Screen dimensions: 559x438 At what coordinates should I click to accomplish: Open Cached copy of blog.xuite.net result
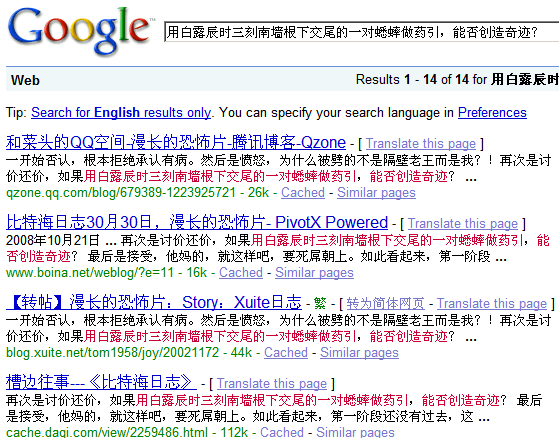point(286,353)
